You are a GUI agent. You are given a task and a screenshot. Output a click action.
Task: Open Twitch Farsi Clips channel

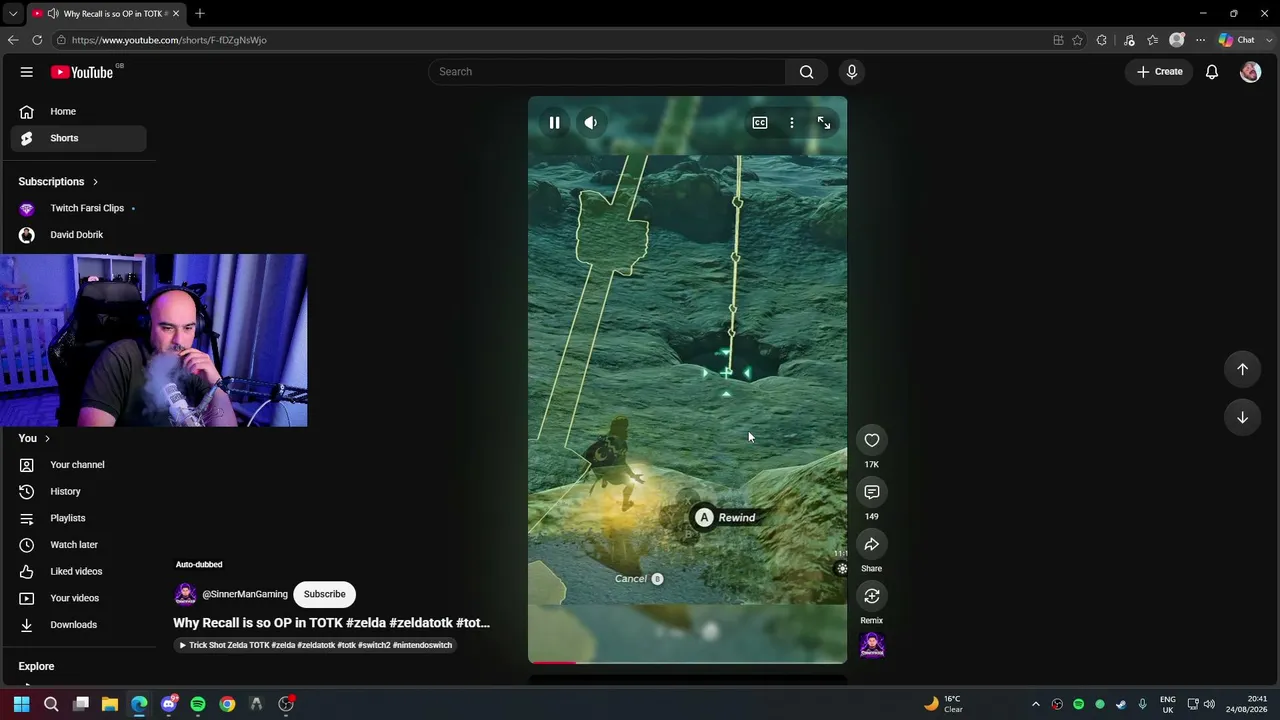(78, 208)
